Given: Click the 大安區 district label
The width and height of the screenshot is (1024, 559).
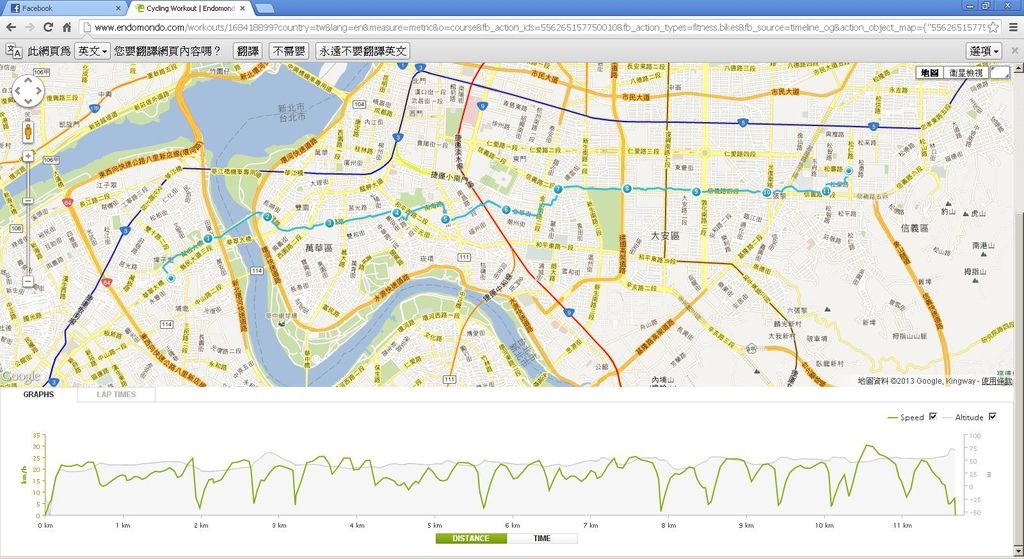Looking at the screenshot, I should 665,236.
